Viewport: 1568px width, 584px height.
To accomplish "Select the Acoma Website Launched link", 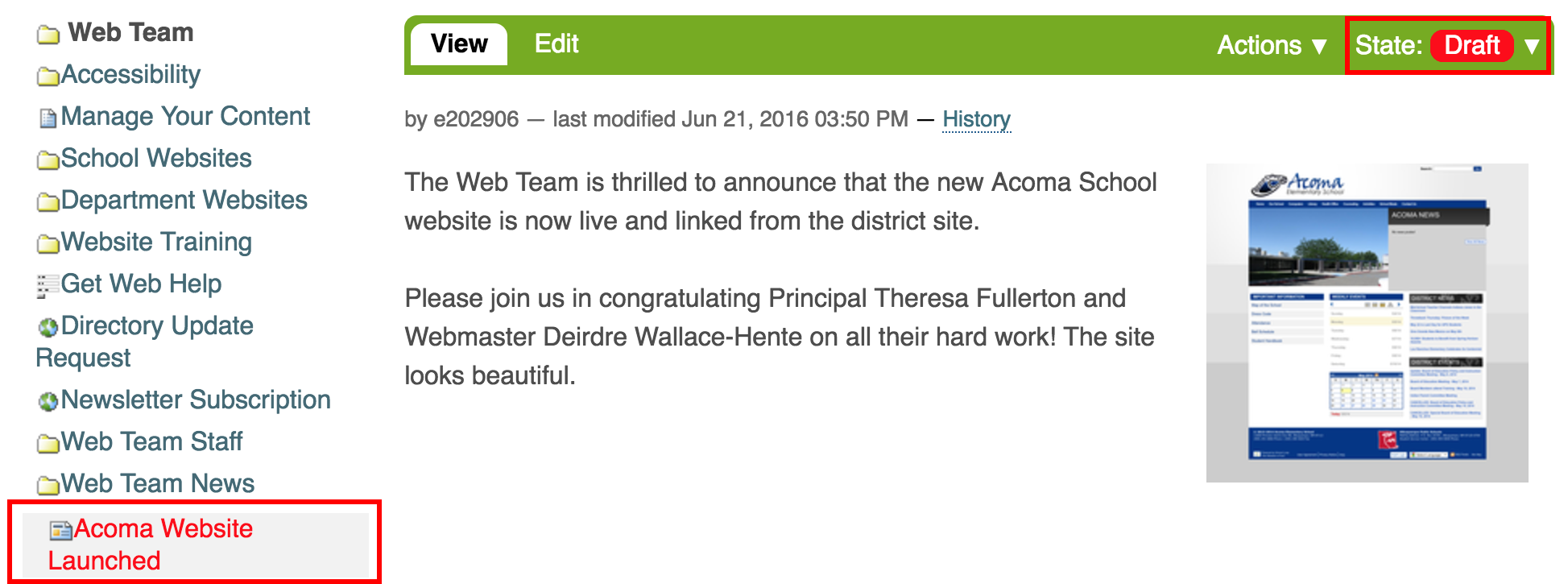I will tap(151, 545).
